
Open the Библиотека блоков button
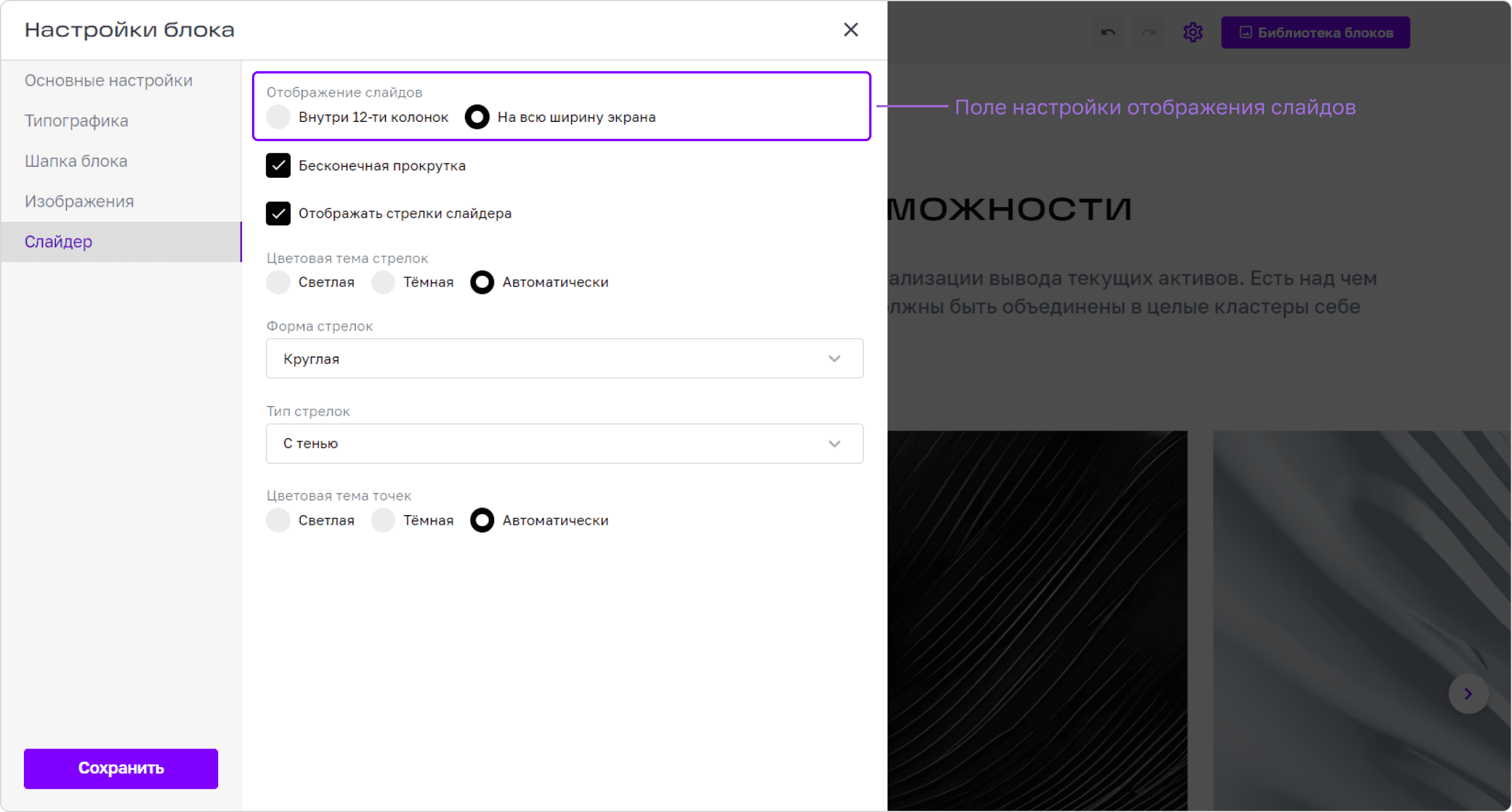tap(1315, 32)
